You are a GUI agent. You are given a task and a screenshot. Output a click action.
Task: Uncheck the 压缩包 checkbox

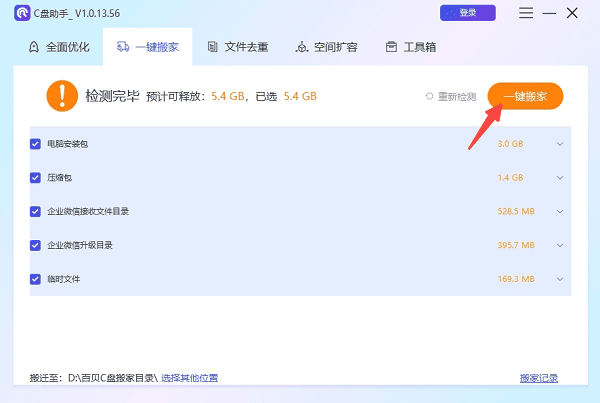coord(35,178)
